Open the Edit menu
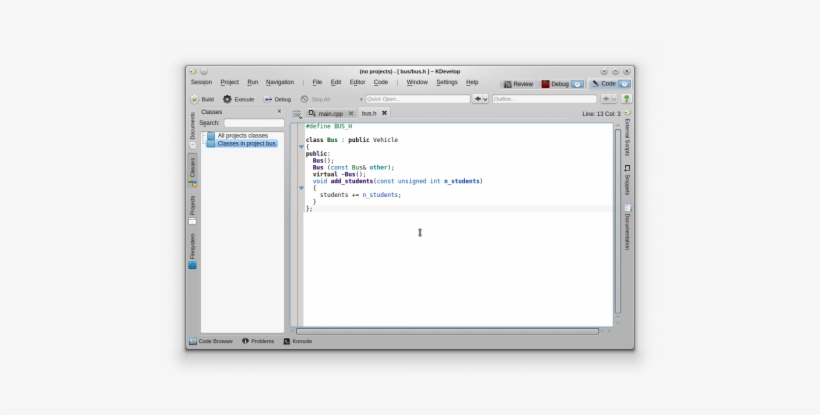 tap(336, 82)
